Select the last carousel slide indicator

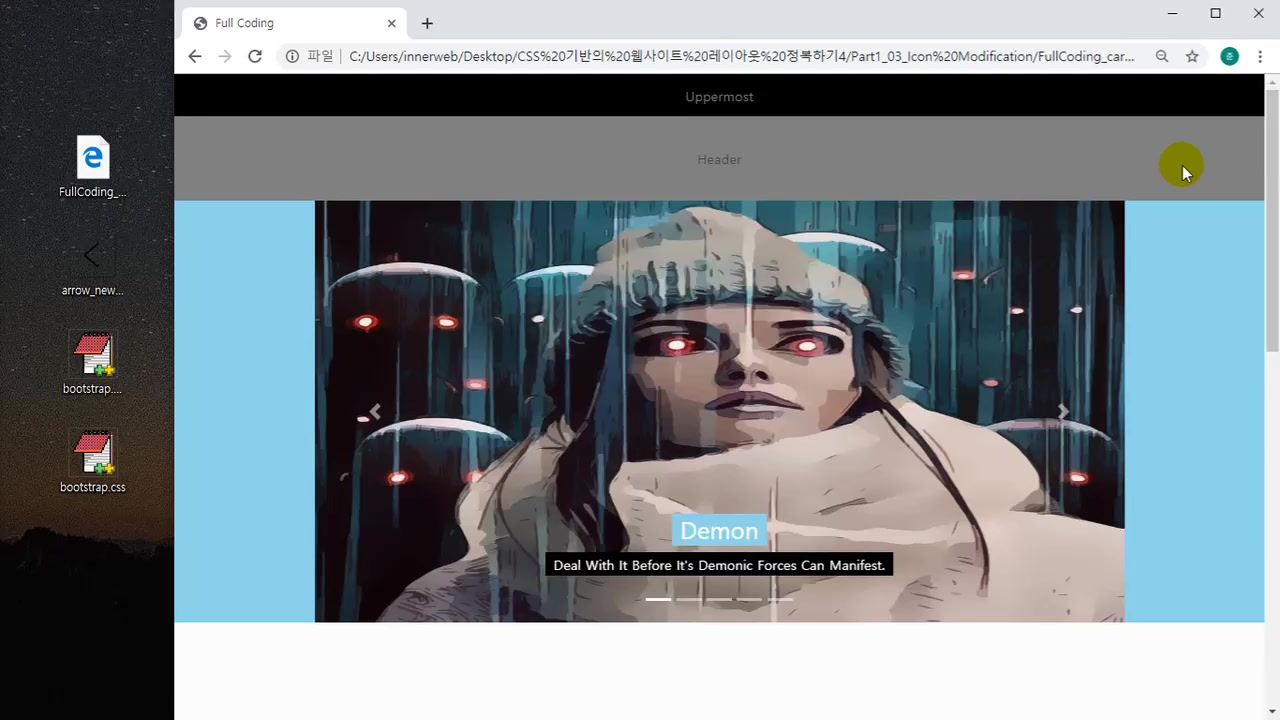pyautogui.click(x=780, y=599)
